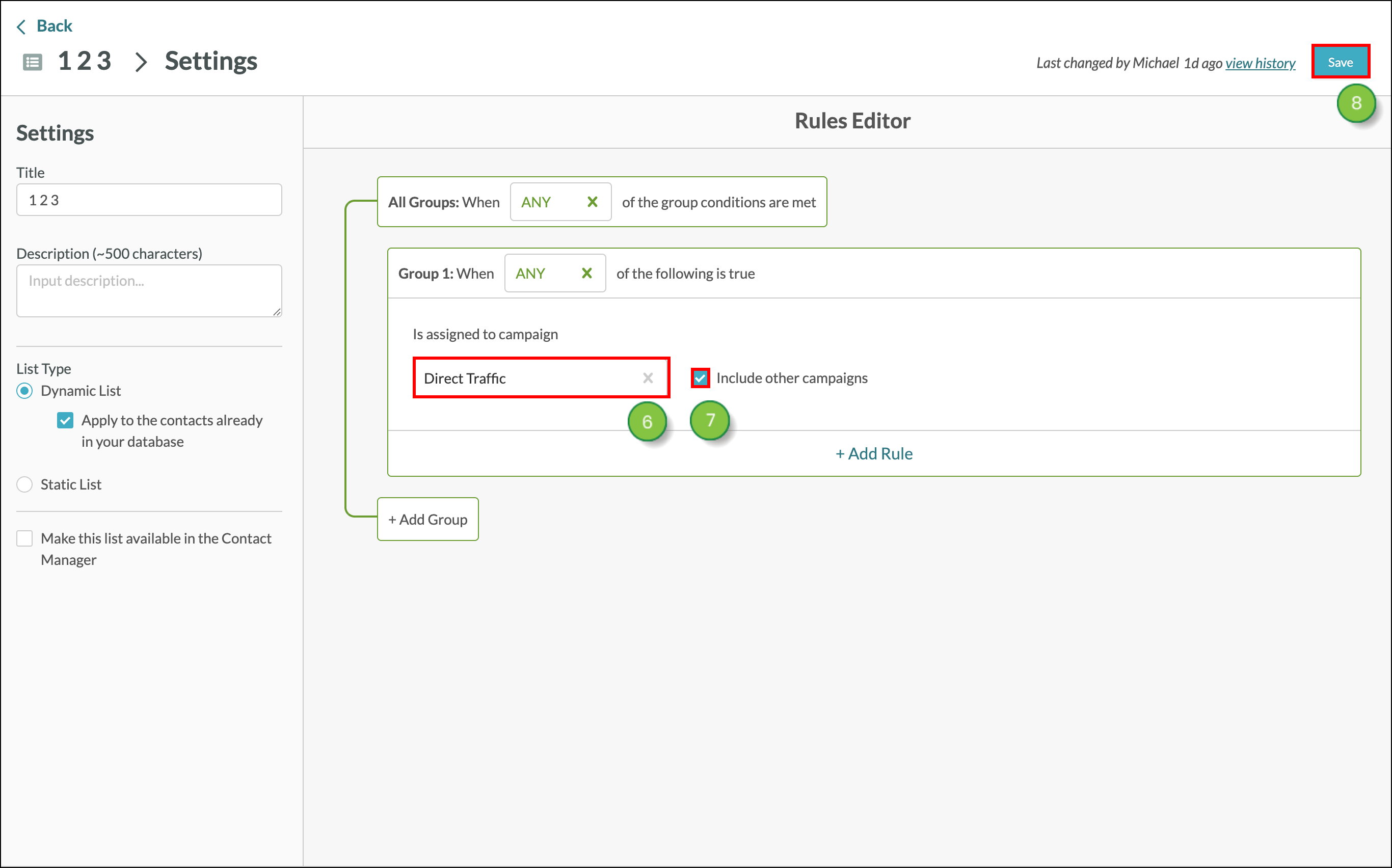
Task: Enable Make this list available in Contact Manager
Action: 24,538
